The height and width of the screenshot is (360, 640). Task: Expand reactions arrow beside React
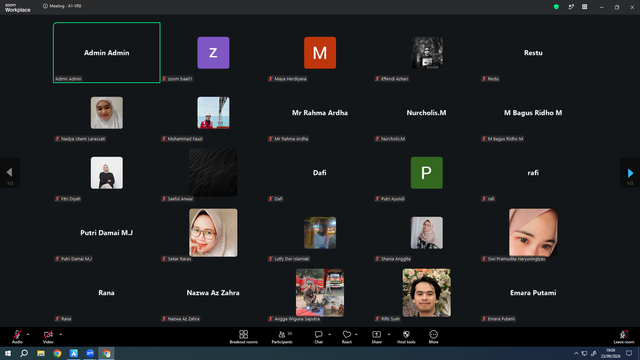[x=356, y=334]
